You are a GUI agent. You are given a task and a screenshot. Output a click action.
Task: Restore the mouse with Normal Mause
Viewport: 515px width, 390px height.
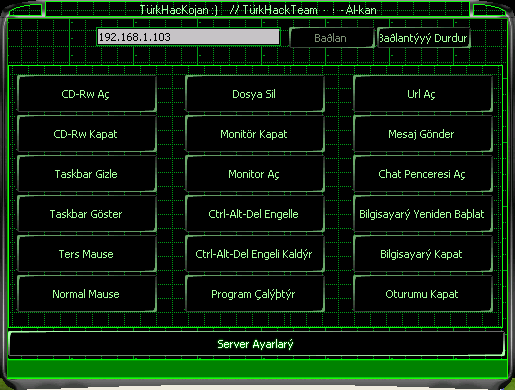tap(87, 294)
